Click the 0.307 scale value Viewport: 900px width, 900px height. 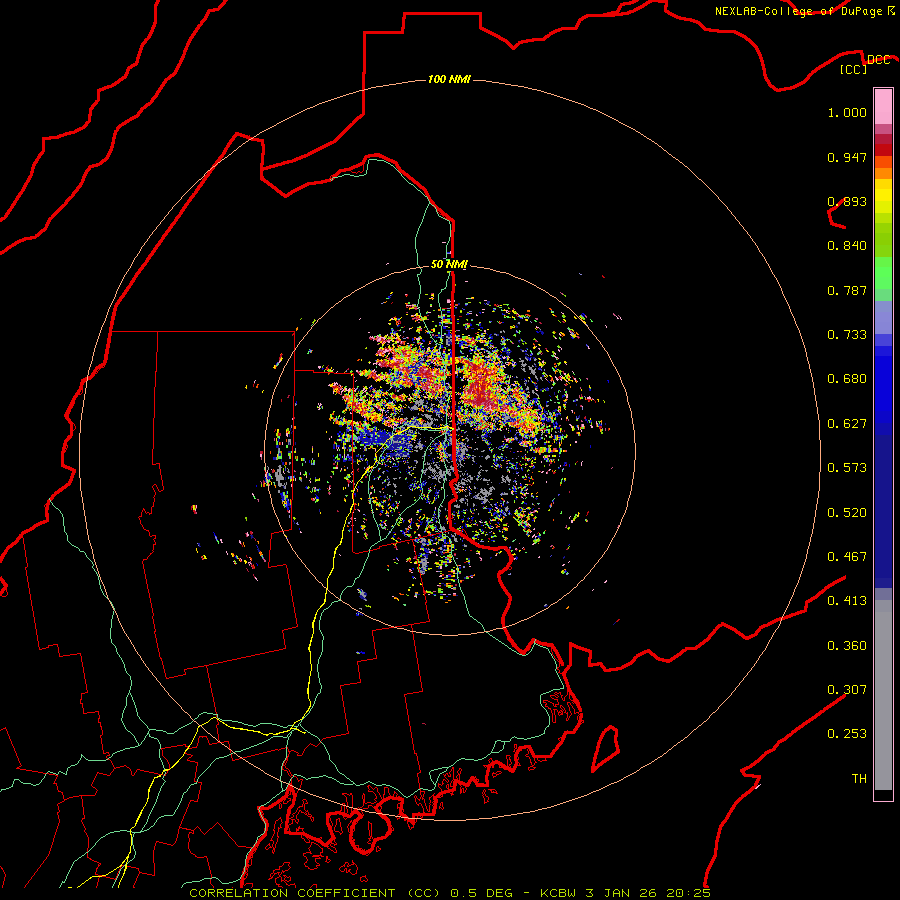847,690
